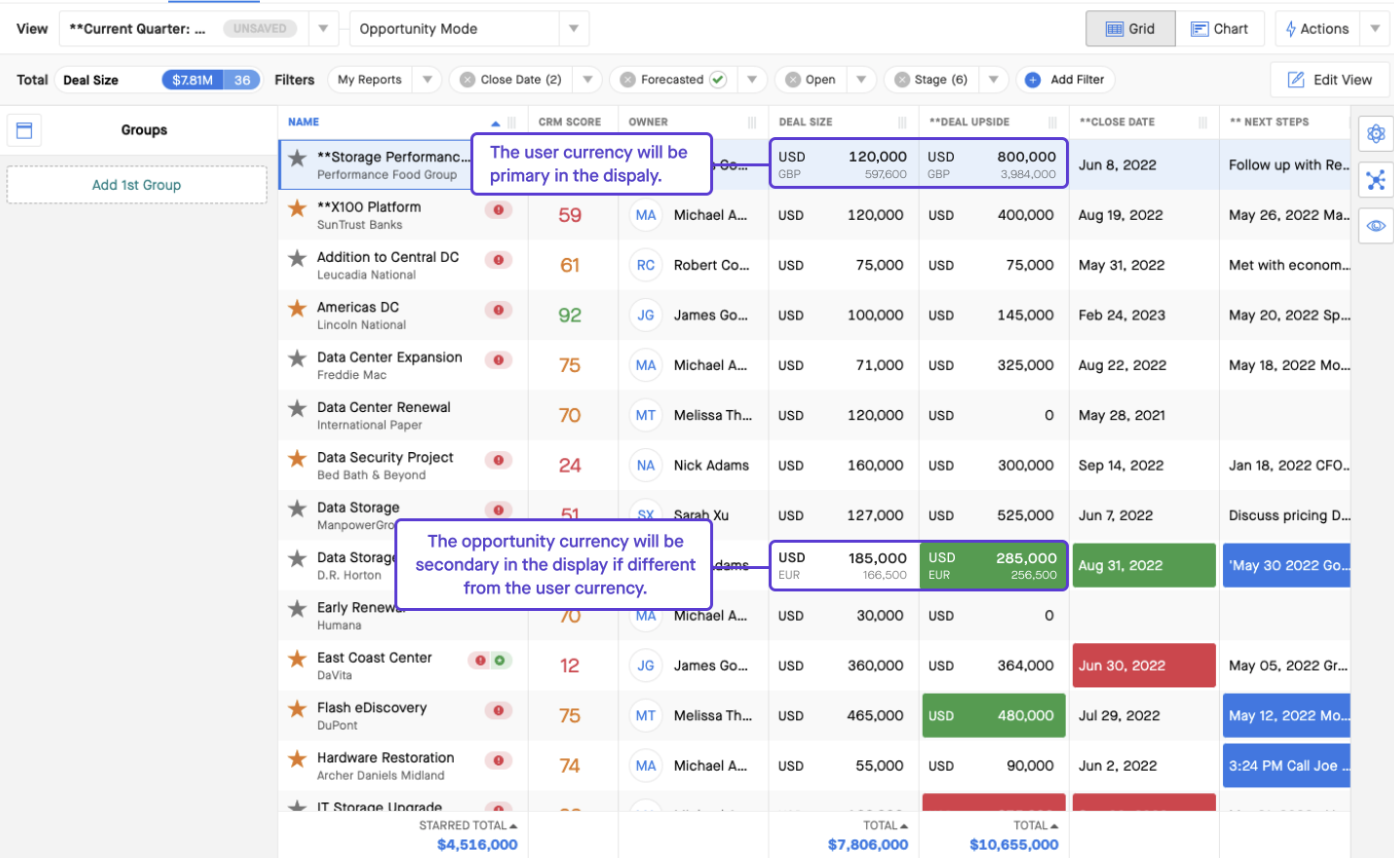Screen dimensions: 1394x858
Task: Sort by CRM Score column header
Action: (x=570, y=122)
